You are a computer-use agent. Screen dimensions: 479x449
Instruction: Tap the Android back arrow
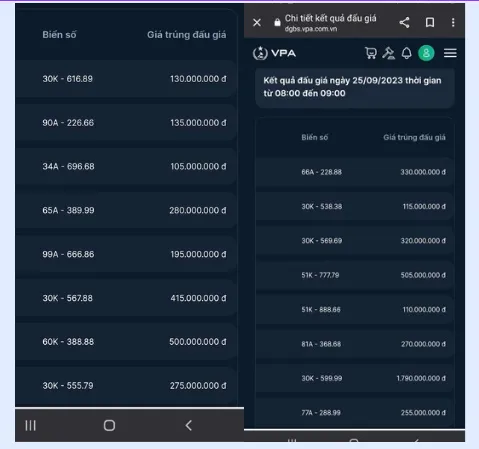[189, 425]
